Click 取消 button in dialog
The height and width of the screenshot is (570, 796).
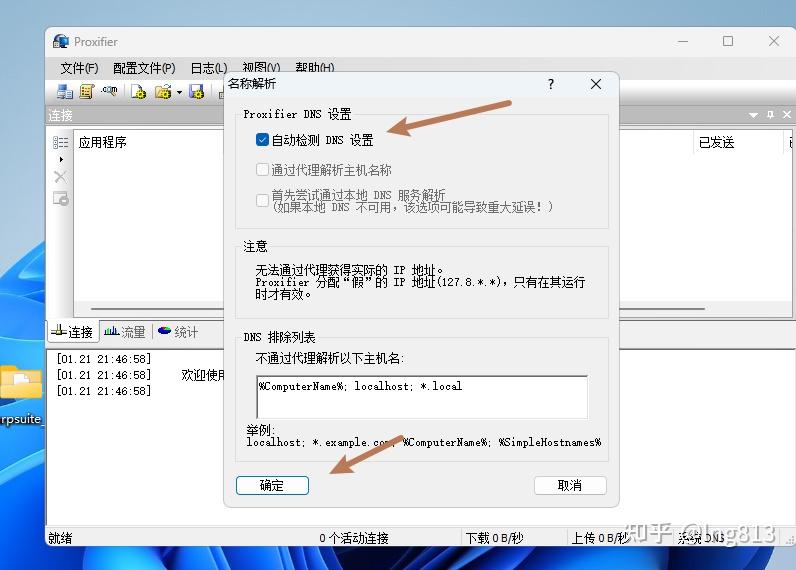570,485
